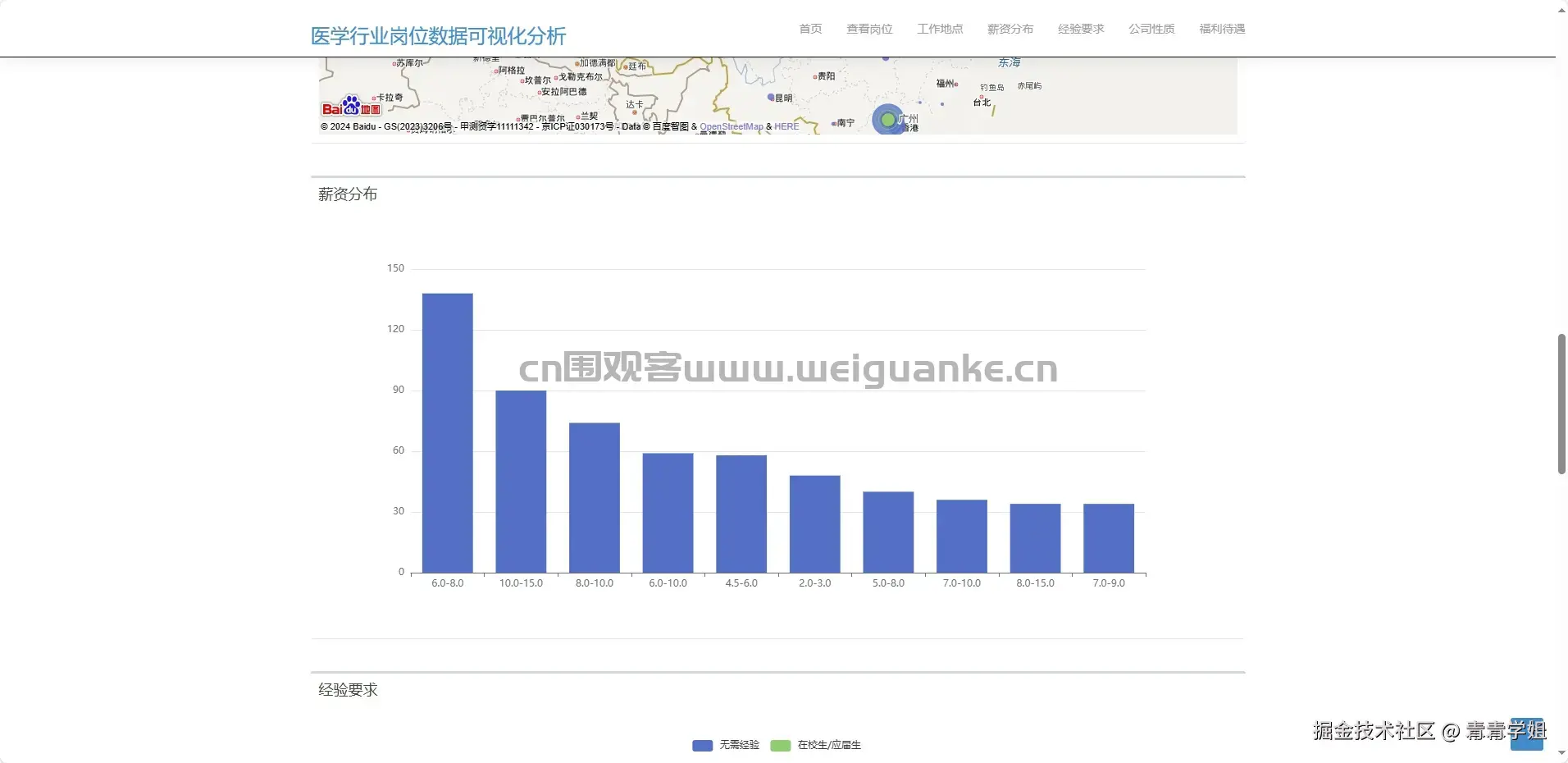Click the 6.0-8.0 salary bar
This screenshot has width=1568, height=763.
(447, 433)
